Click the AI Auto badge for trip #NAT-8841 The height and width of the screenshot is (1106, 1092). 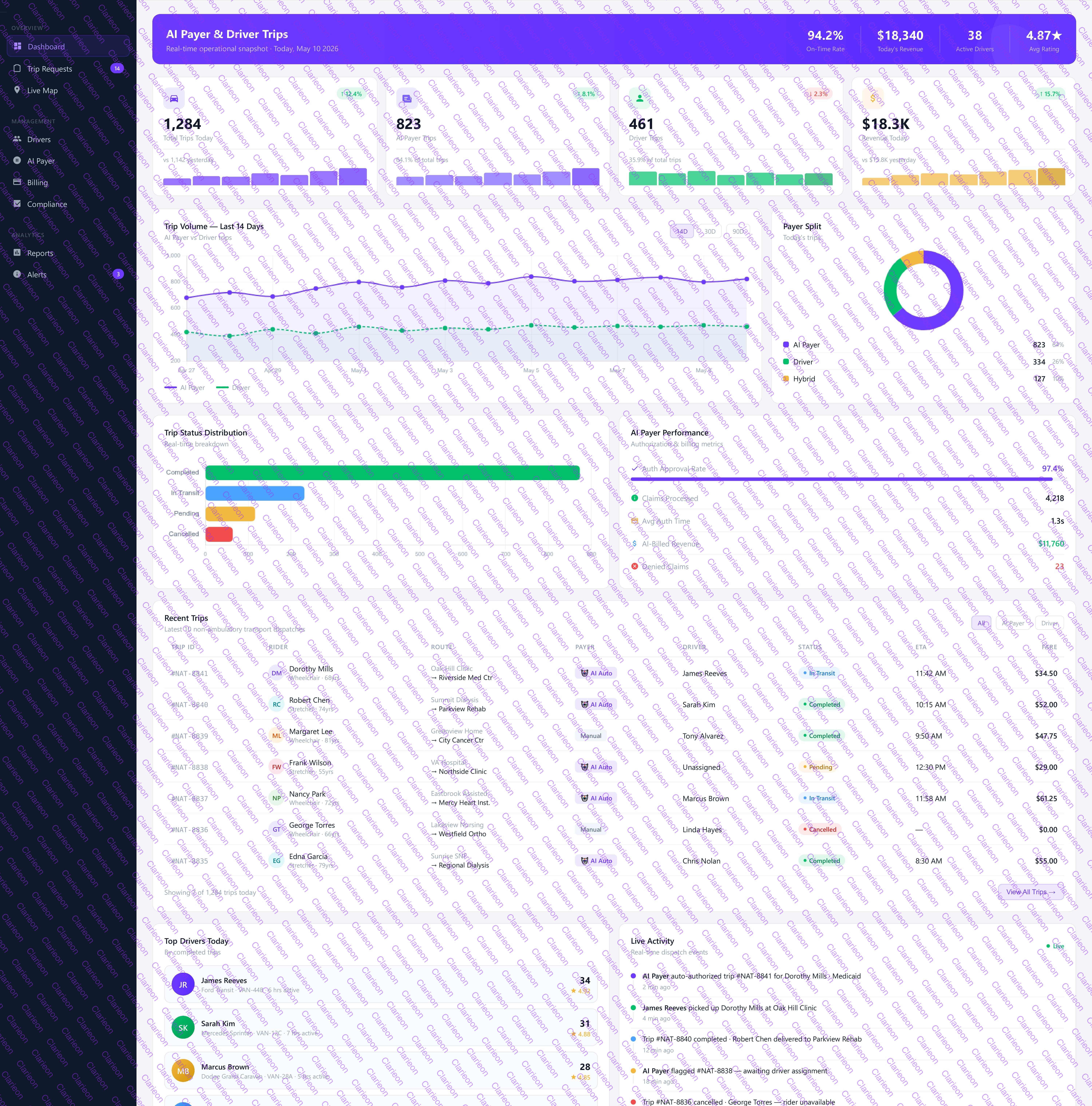596,673
